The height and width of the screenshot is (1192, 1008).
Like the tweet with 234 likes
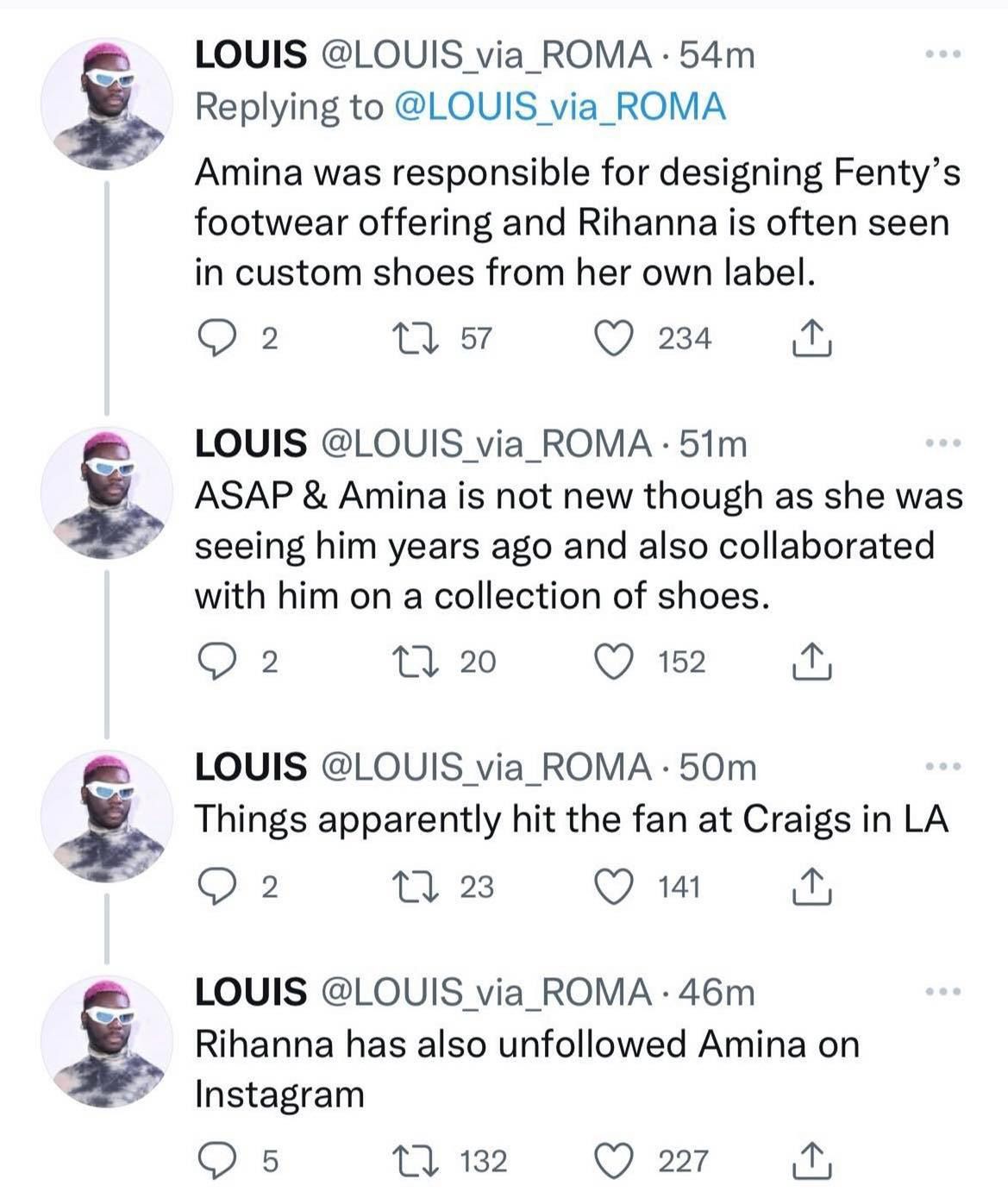pyautogui.click(x=614, y=337)
